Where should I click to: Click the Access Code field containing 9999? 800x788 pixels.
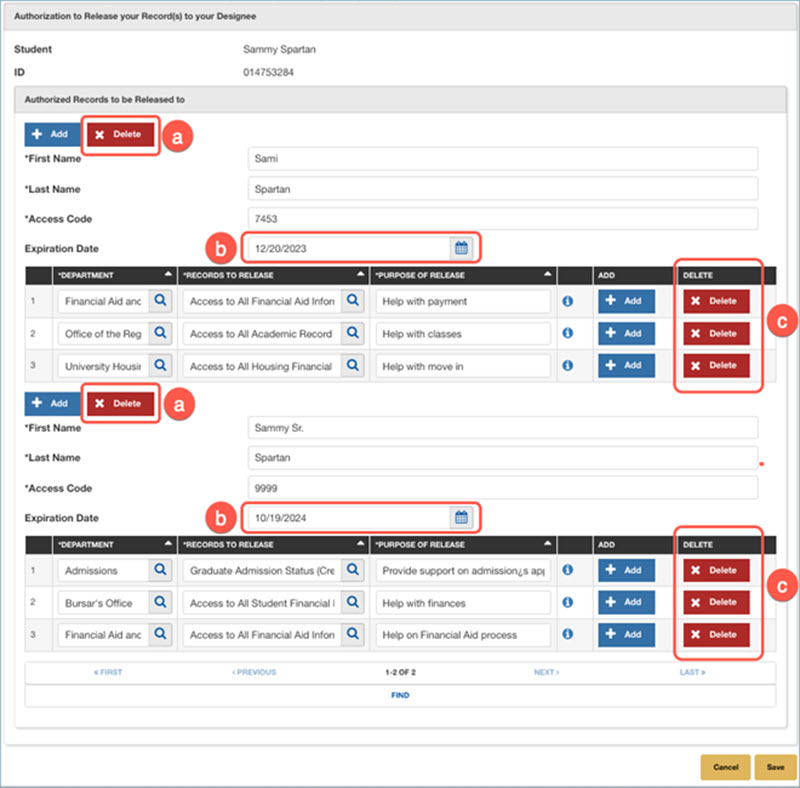(502, 488)
